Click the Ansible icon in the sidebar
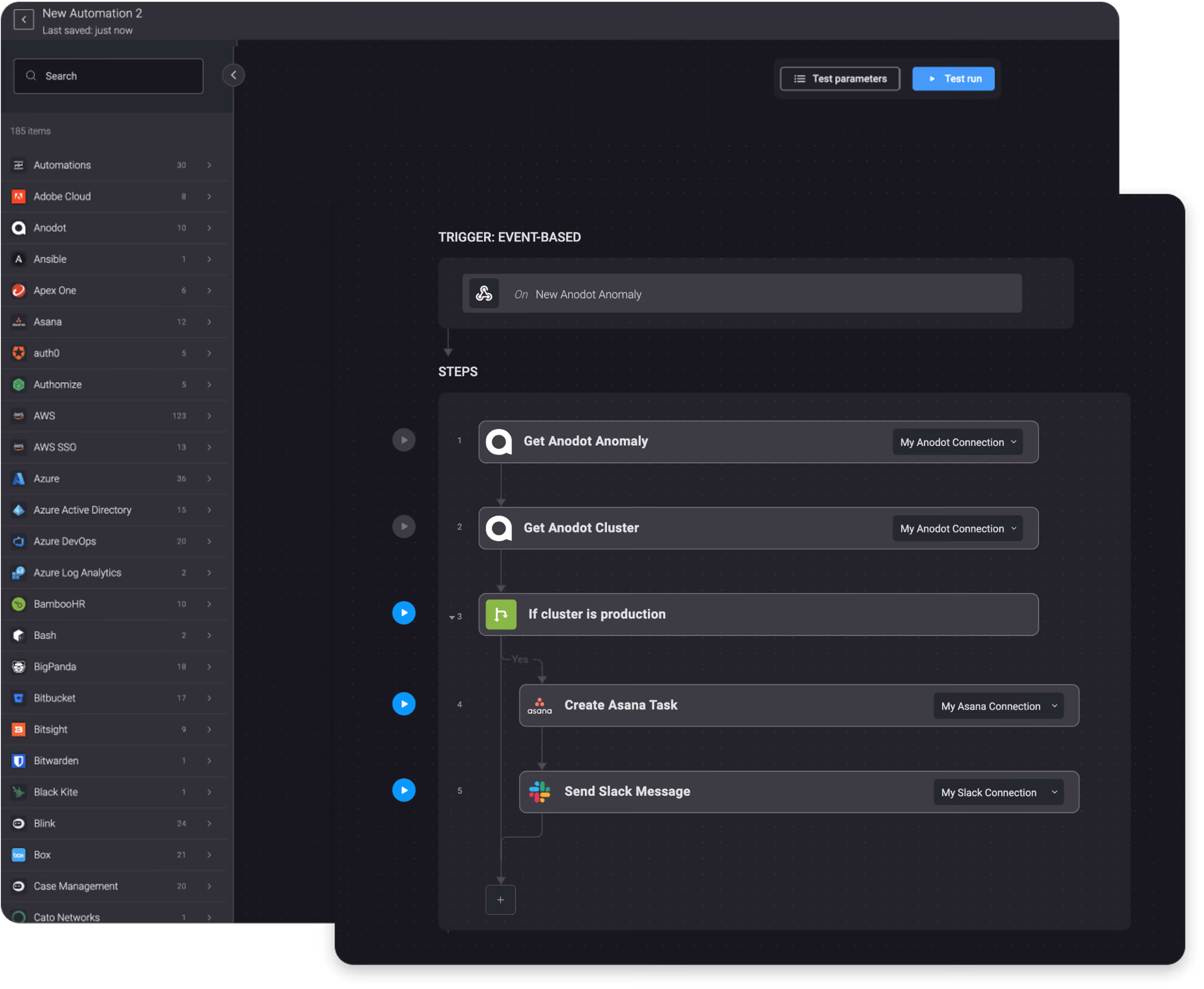The image size is (1204, 989). [19, 259]
